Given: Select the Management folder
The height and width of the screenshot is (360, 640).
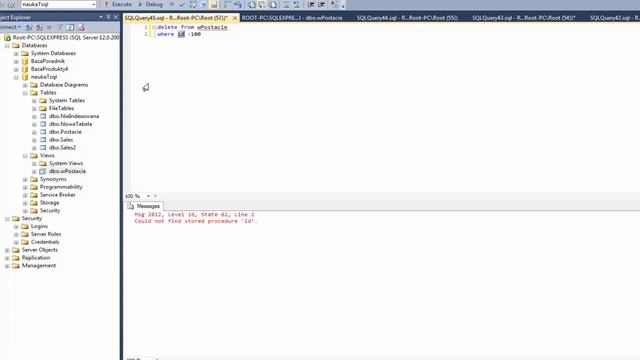Looking at the screenshot, I should point(39,266).
